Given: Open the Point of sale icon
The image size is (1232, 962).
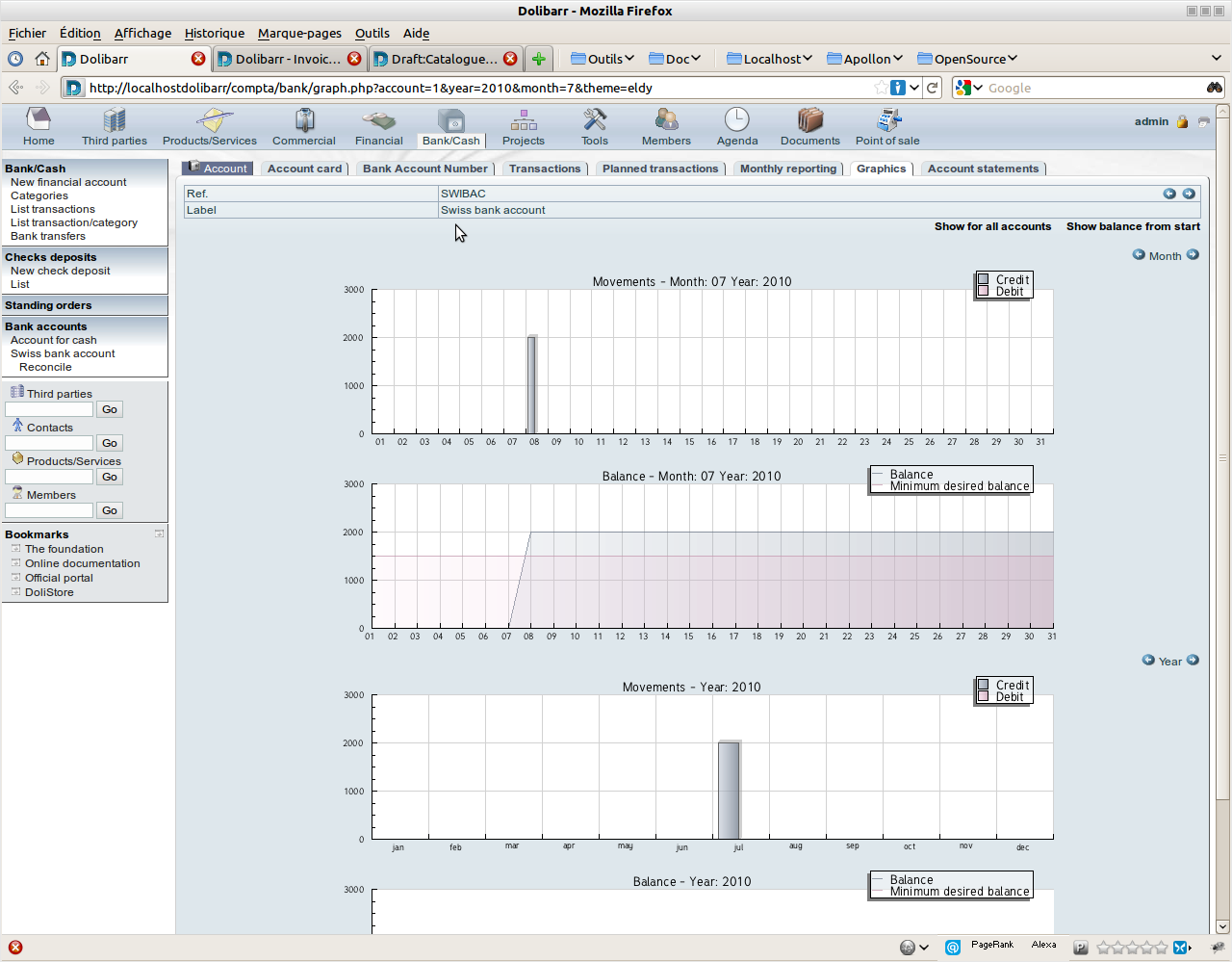Looking at the screenshot, I should coord(887,119).
